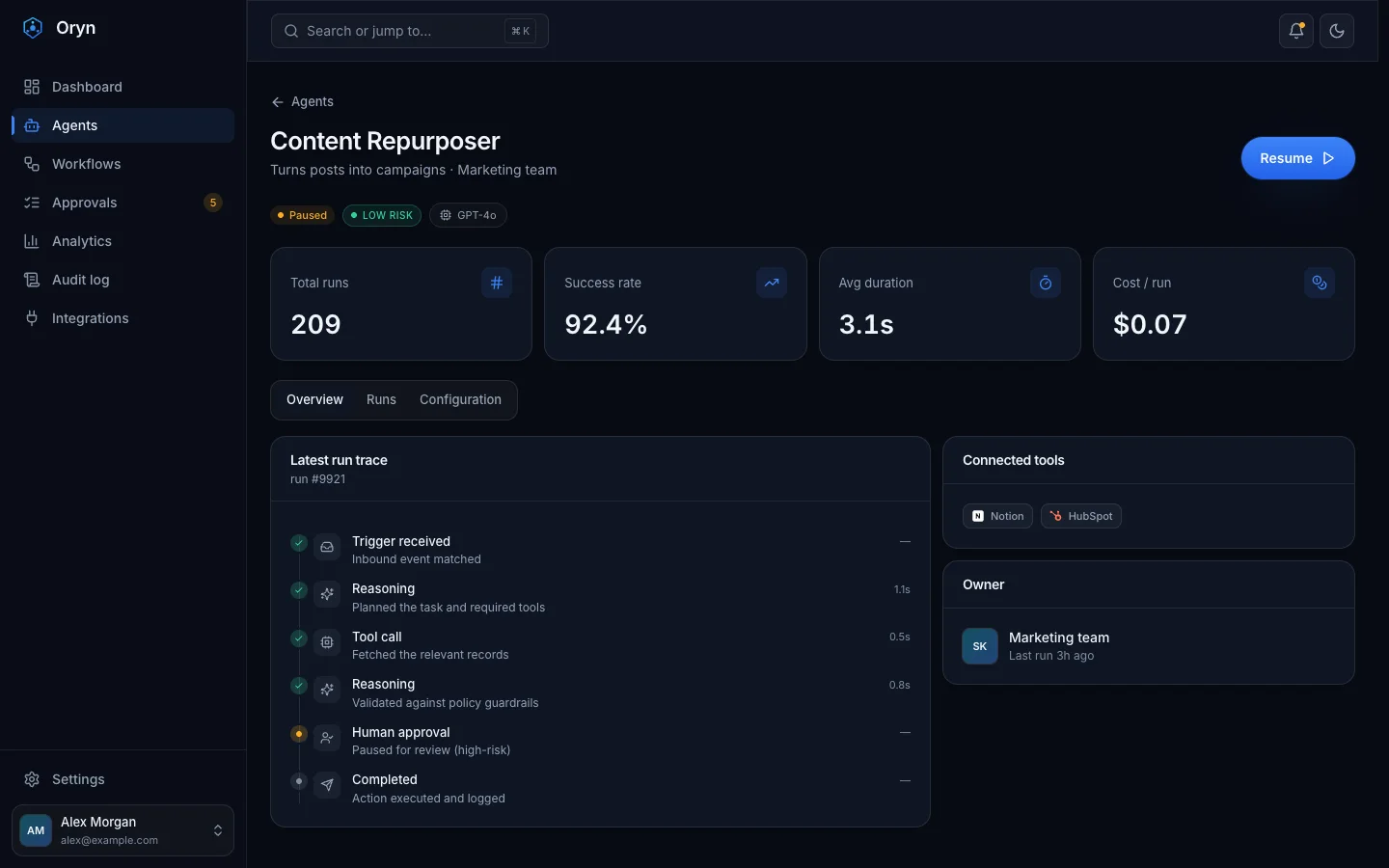Click the Resume button
Screen dimensions: 1389x868
click(x=1297, y=158)
